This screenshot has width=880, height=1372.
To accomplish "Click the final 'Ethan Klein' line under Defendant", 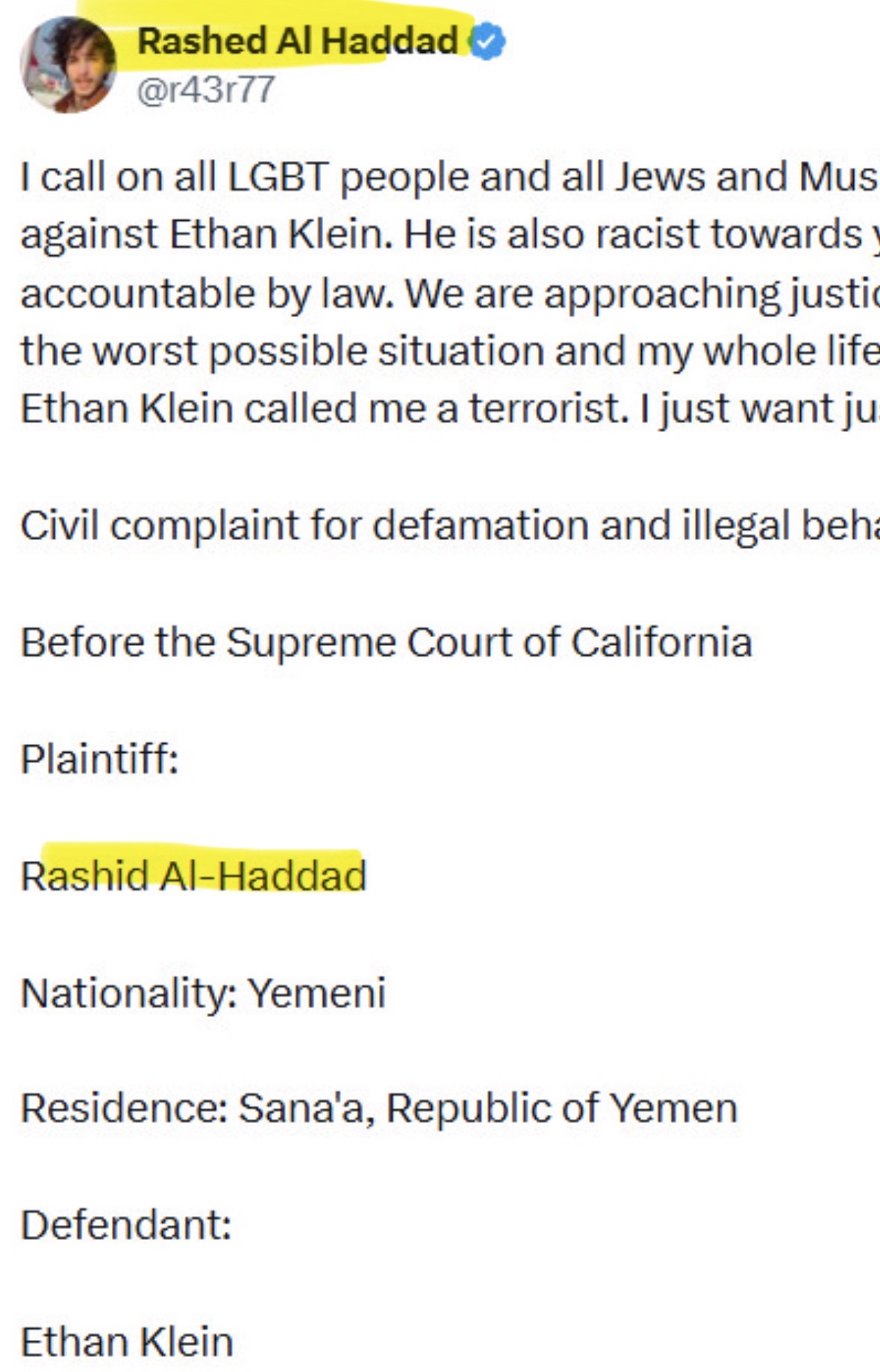I will [x=127, y=1342].
